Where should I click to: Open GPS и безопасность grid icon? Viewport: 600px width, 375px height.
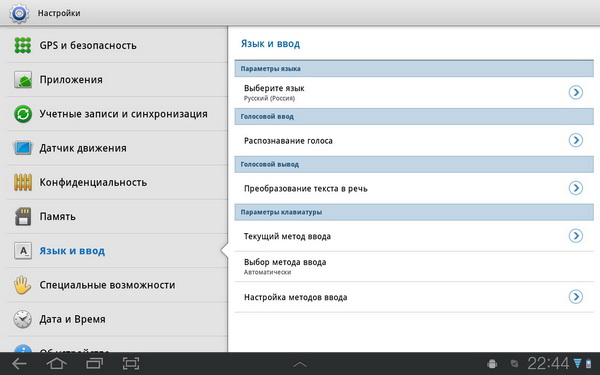pos(23,45)
